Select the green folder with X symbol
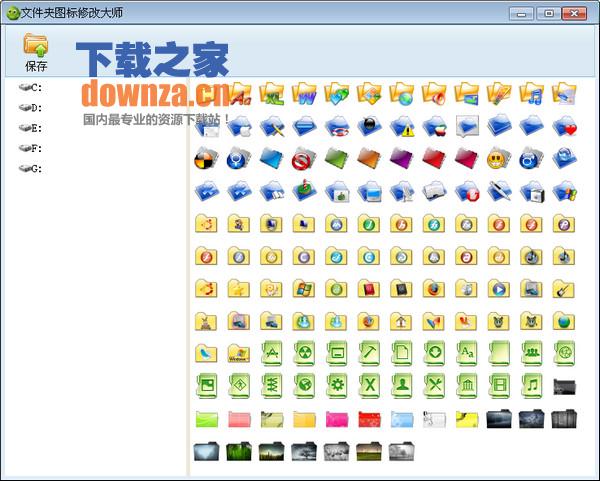The width and height of the screenshot is (600, 481). coord(369,386)
